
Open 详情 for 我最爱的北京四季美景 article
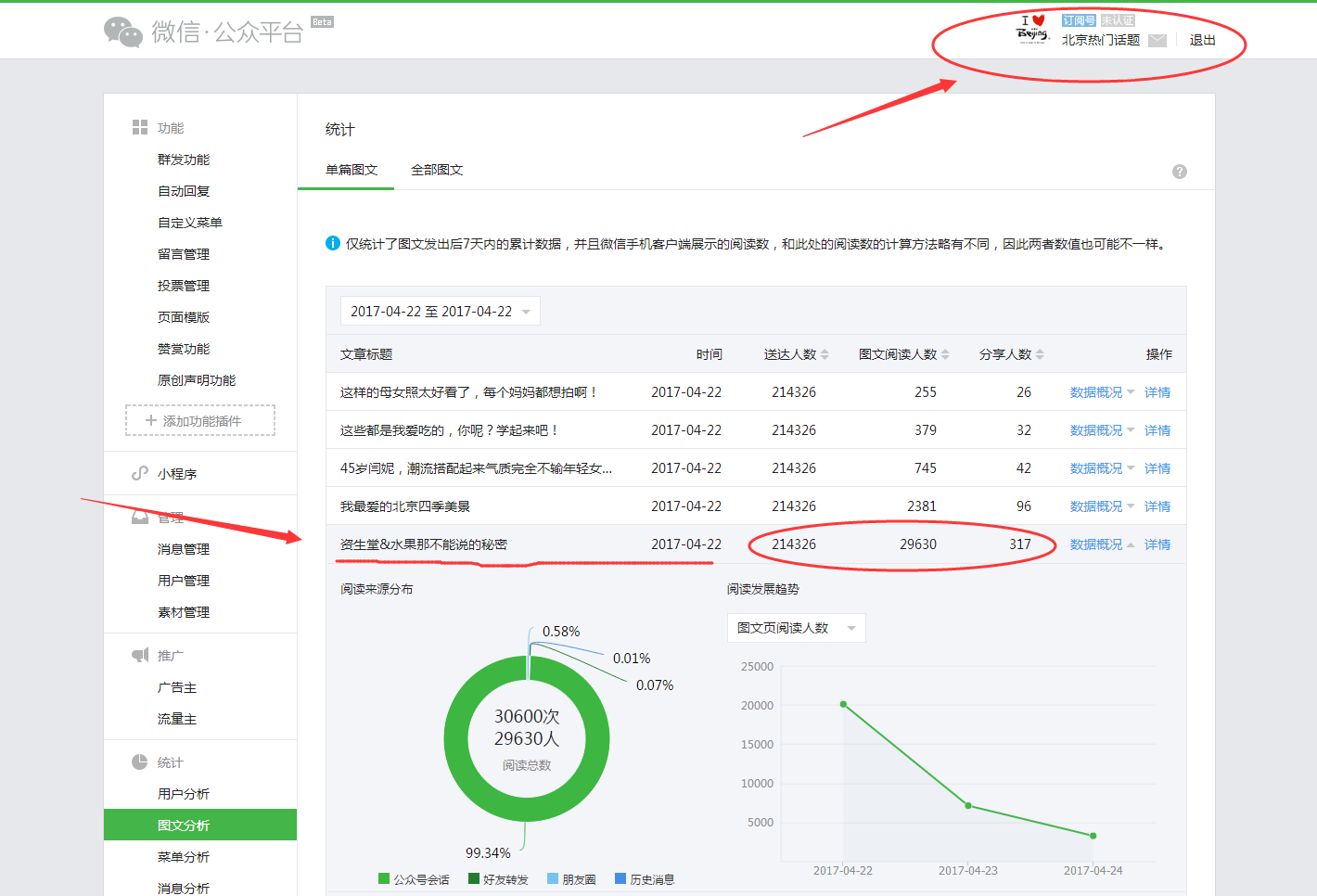click(1157, 506)
